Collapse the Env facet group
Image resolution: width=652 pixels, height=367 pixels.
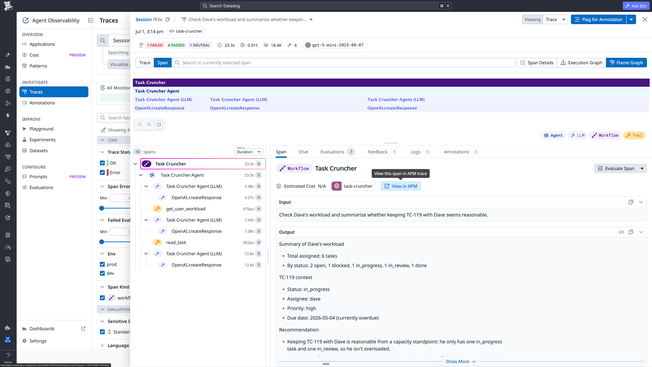[102, 254]
